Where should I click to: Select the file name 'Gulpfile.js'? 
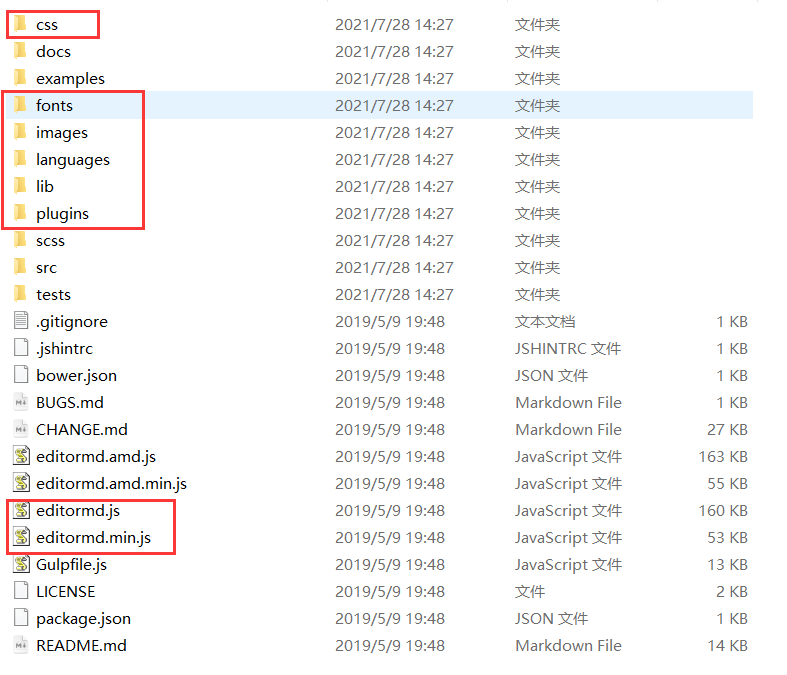point(71,566)
